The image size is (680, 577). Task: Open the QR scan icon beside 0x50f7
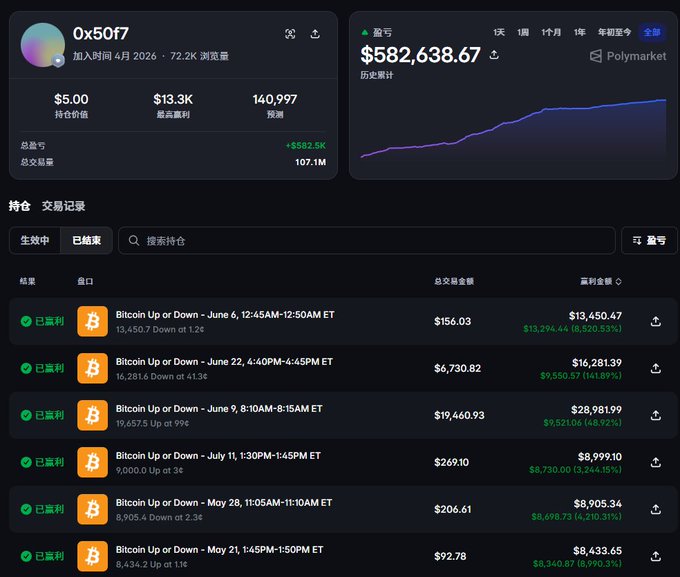click(x=290, y=34)
